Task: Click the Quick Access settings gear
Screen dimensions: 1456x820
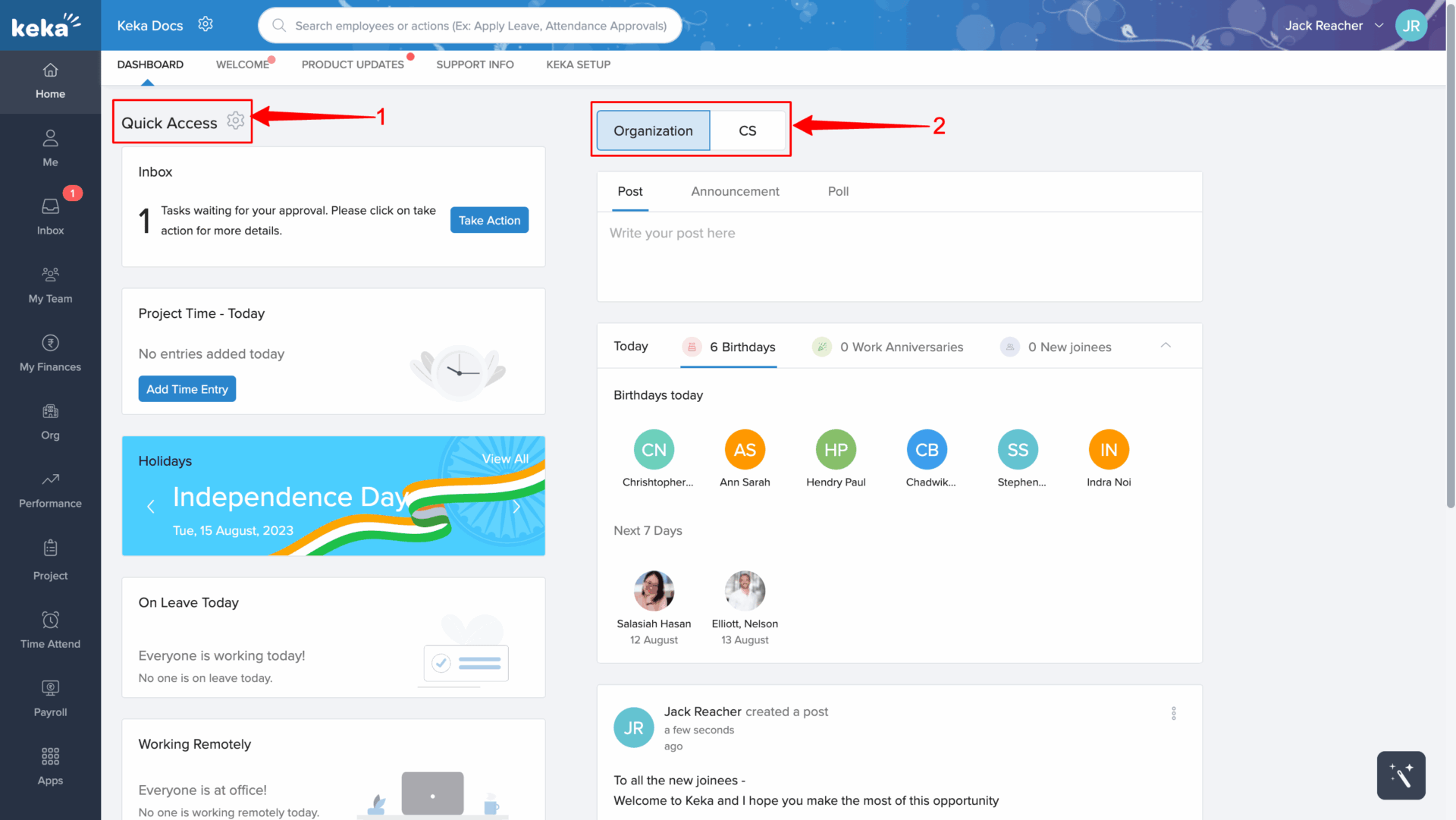Action: [236, 121]
